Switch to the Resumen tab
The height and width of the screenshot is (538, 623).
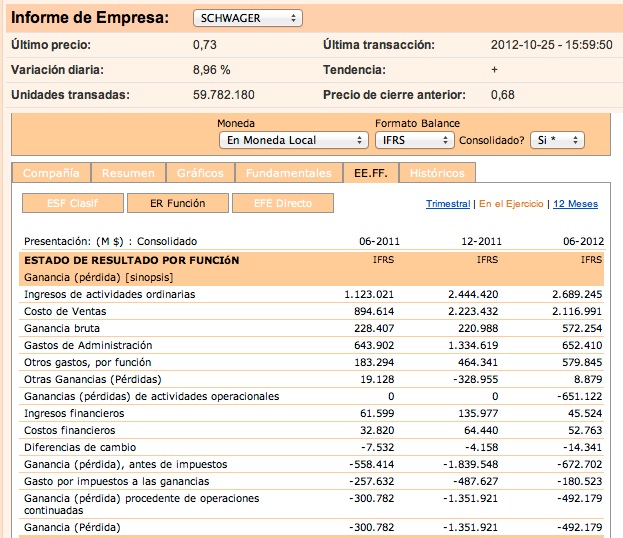[128, 173]
